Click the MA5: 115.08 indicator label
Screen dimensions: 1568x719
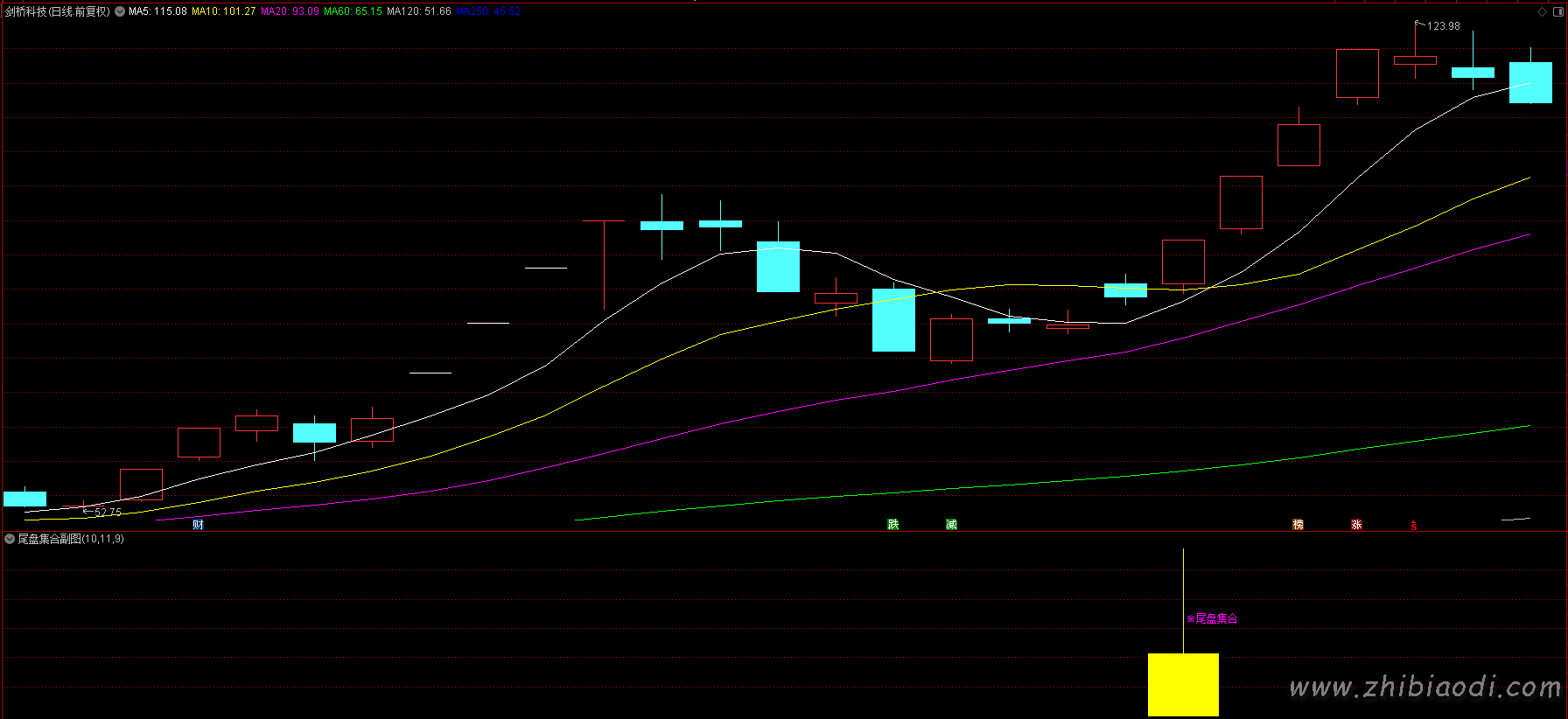point(157,11)
